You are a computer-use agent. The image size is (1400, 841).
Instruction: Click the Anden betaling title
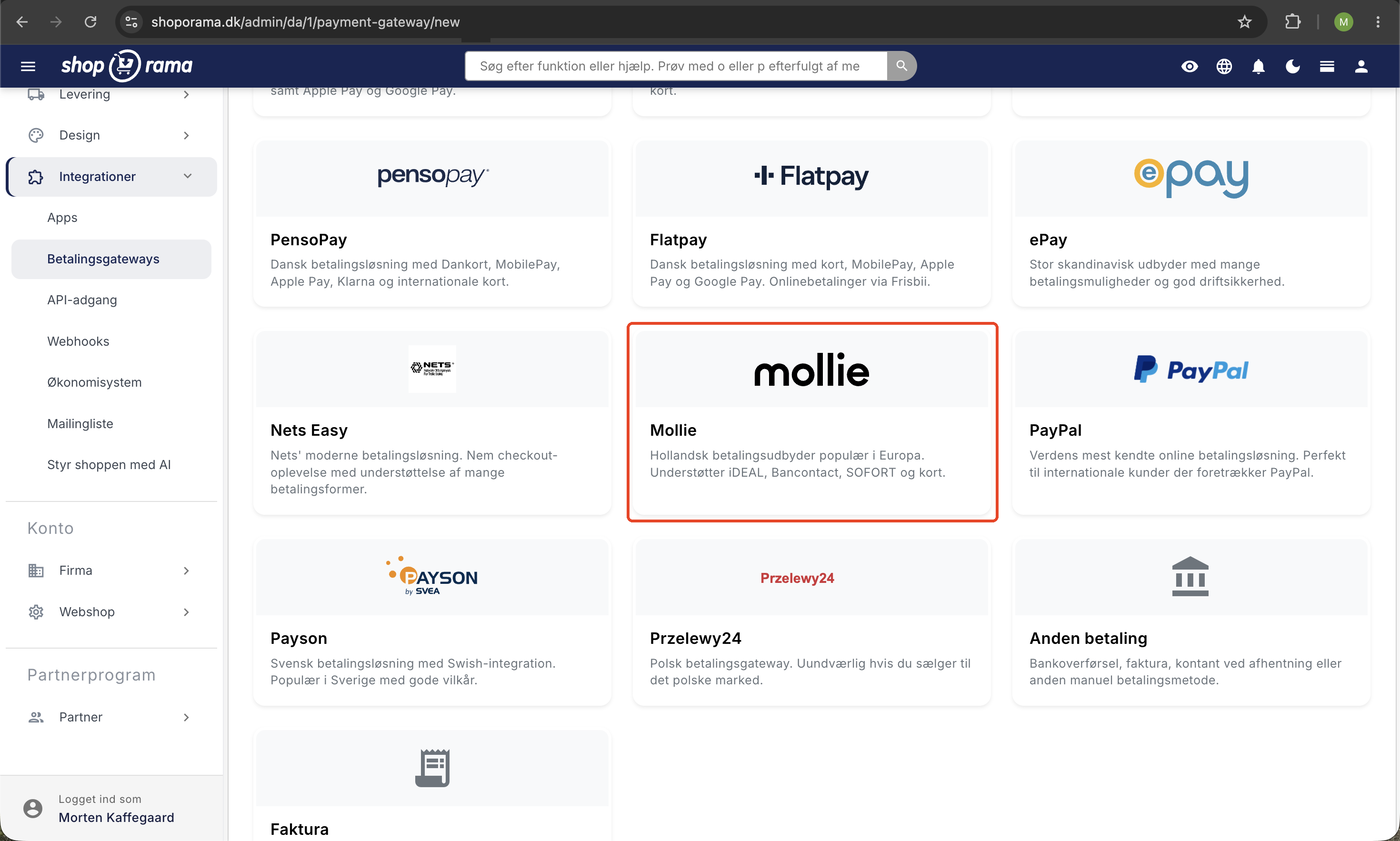point(1088,638)
